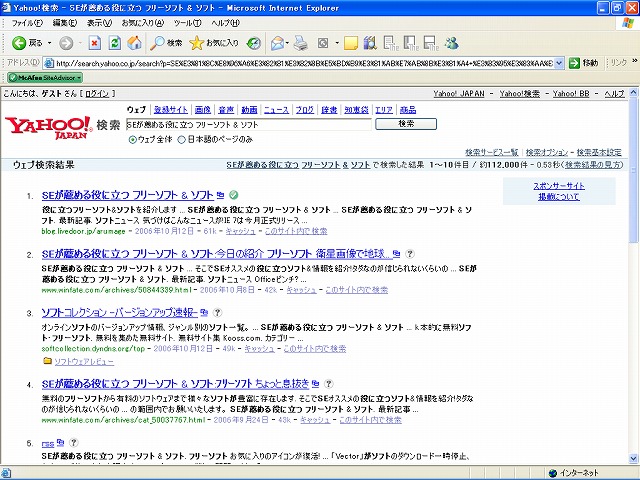Open the edit icon dropdown arrow
640x480 pixels.
[x=337, y=43]
